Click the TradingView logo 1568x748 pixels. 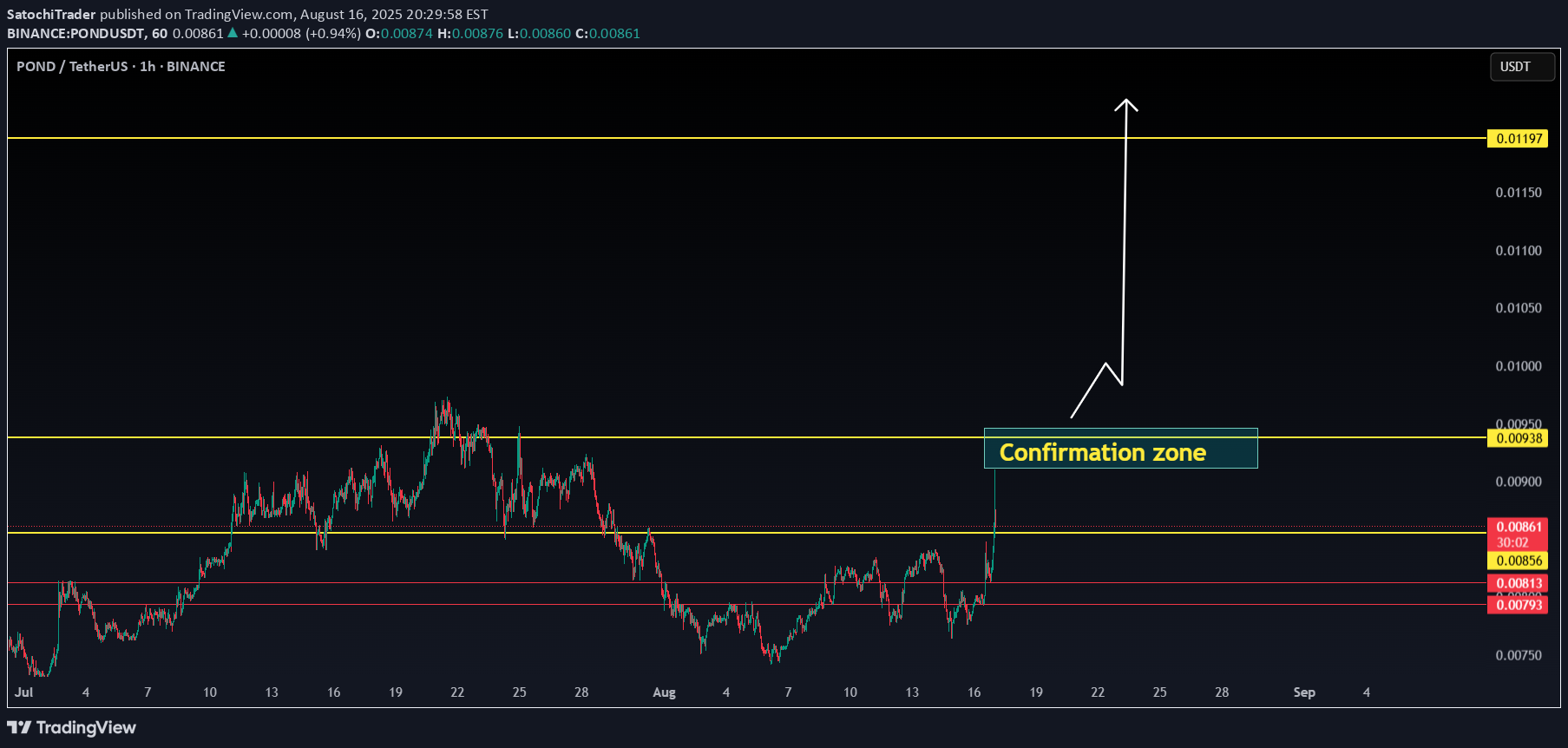point(72,727)
